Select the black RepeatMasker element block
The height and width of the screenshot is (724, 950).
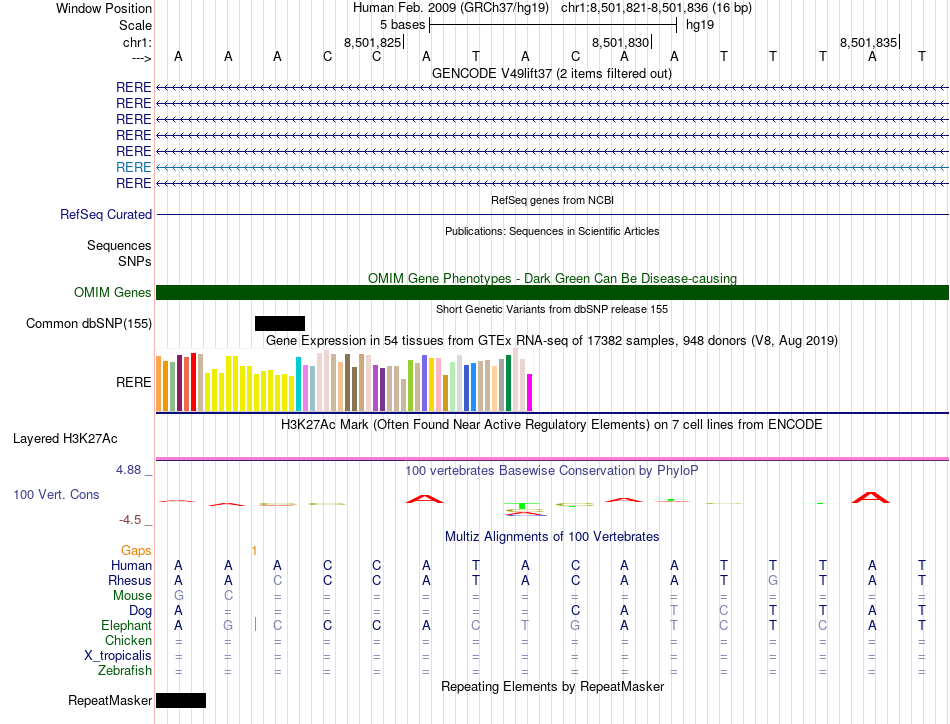[181, 700]
